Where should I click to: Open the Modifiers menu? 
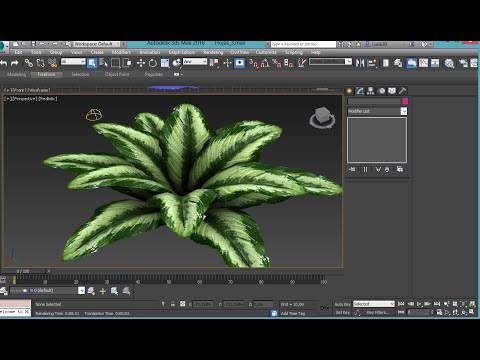[121, 52]
